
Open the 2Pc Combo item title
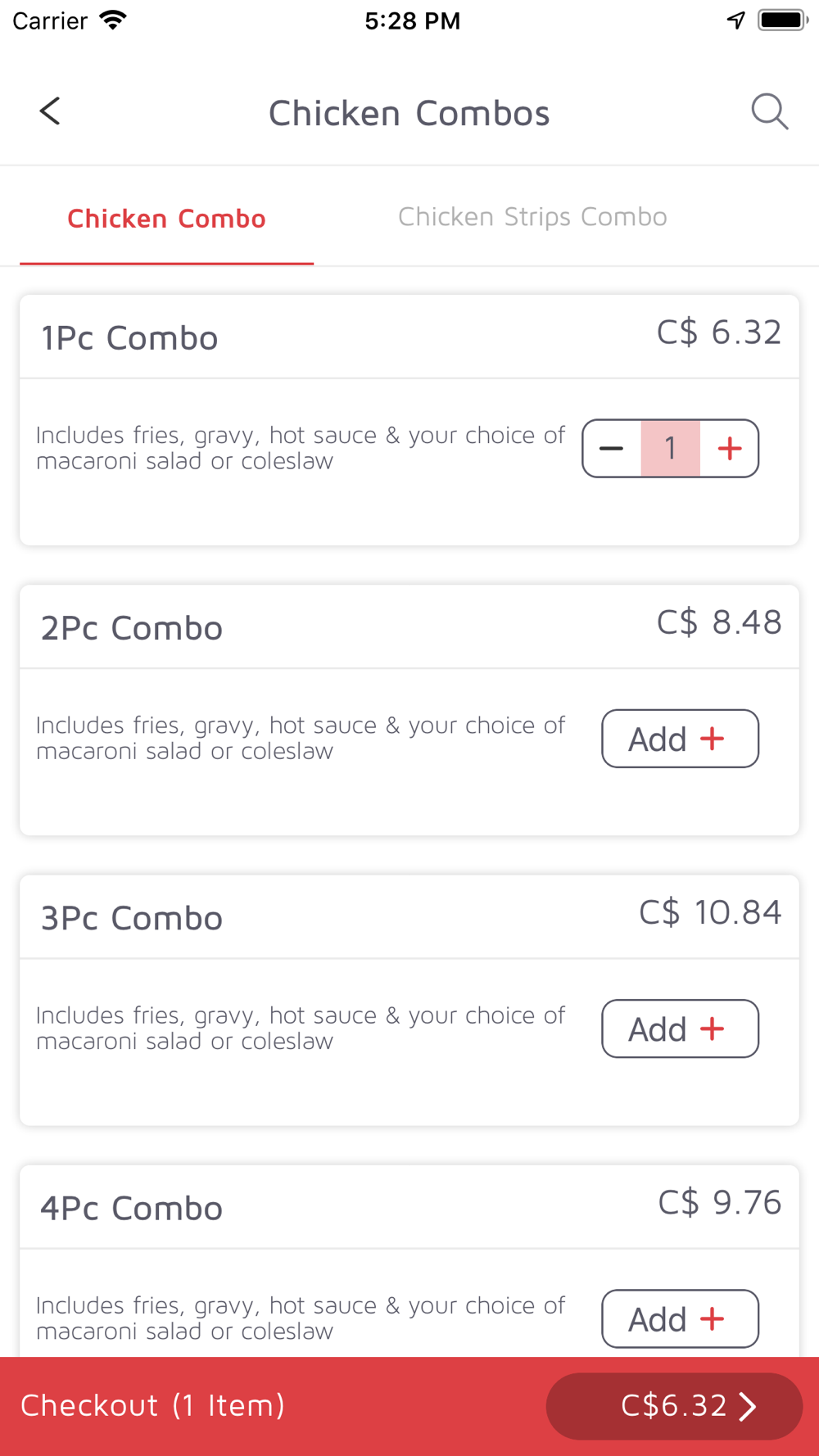[x=132, y=628]
